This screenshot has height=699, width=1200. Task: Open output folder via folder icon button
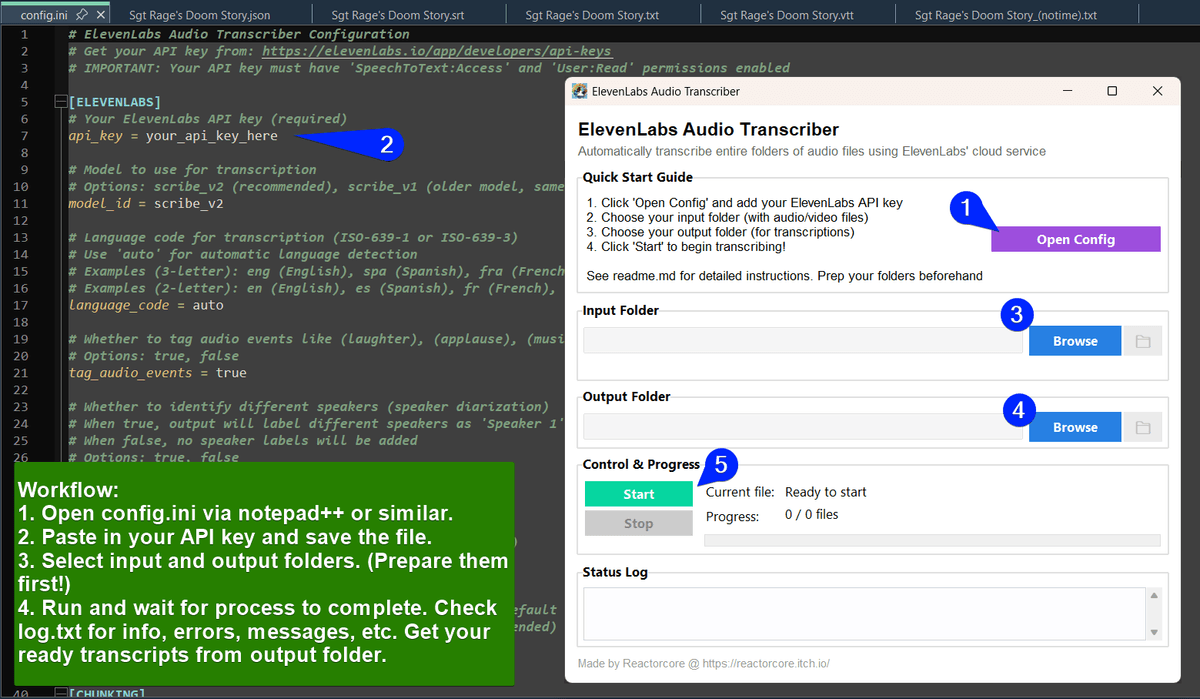coord(1142,427)
